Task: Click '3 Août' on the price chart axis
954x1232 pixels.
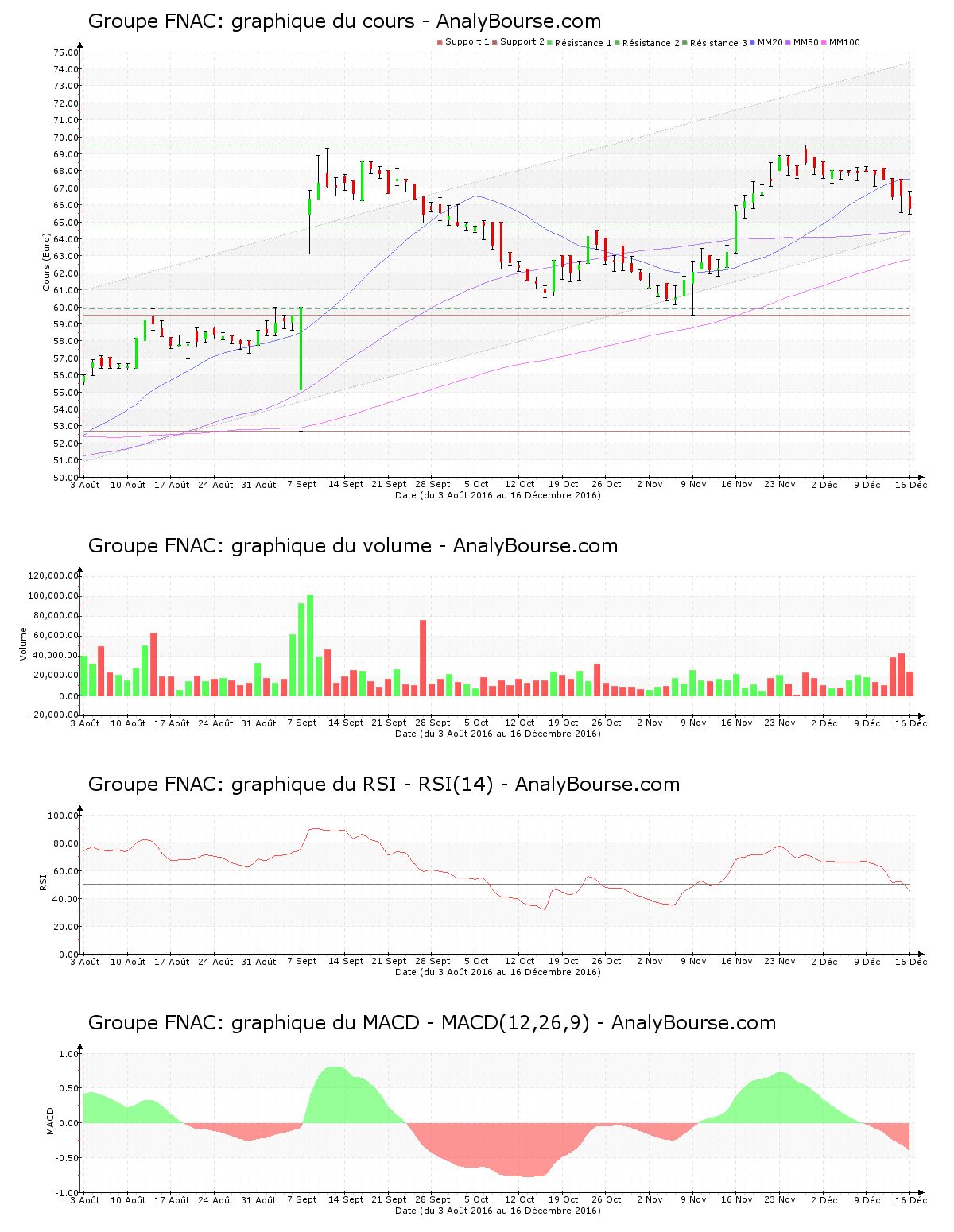Action: (85, 484)
